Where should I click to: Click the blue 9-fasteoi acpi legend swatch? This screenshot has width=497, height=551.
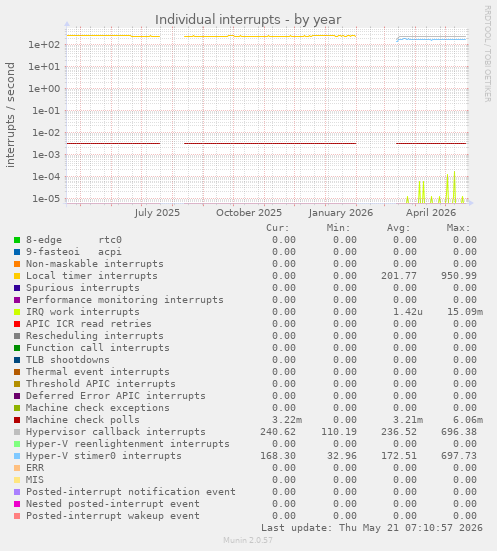pos(17,252)
